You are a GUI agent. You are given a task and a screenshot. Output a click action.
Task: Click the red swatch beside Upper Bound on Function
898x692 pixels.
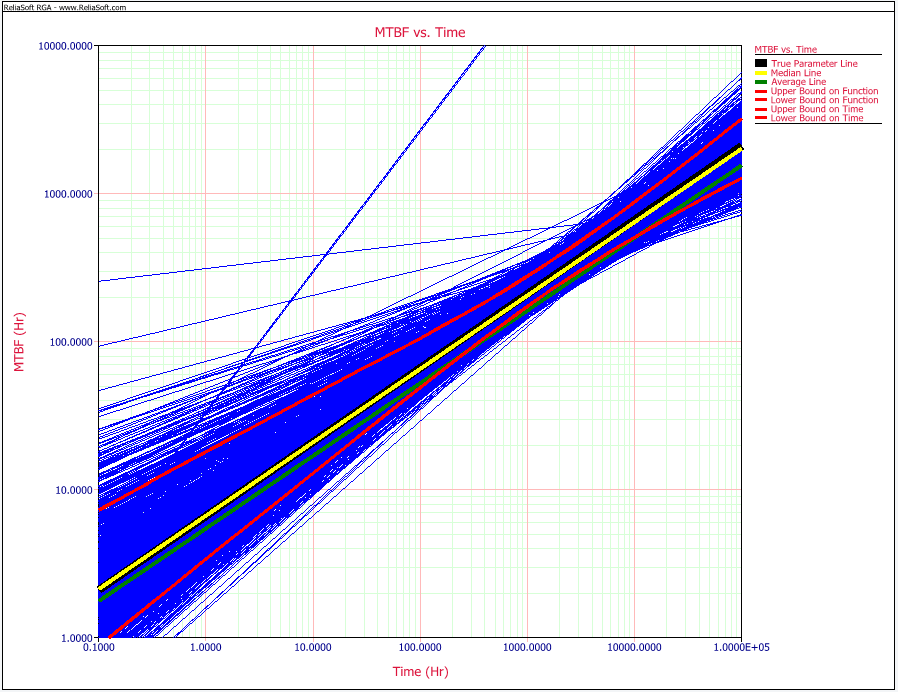[x=759, y=91]
